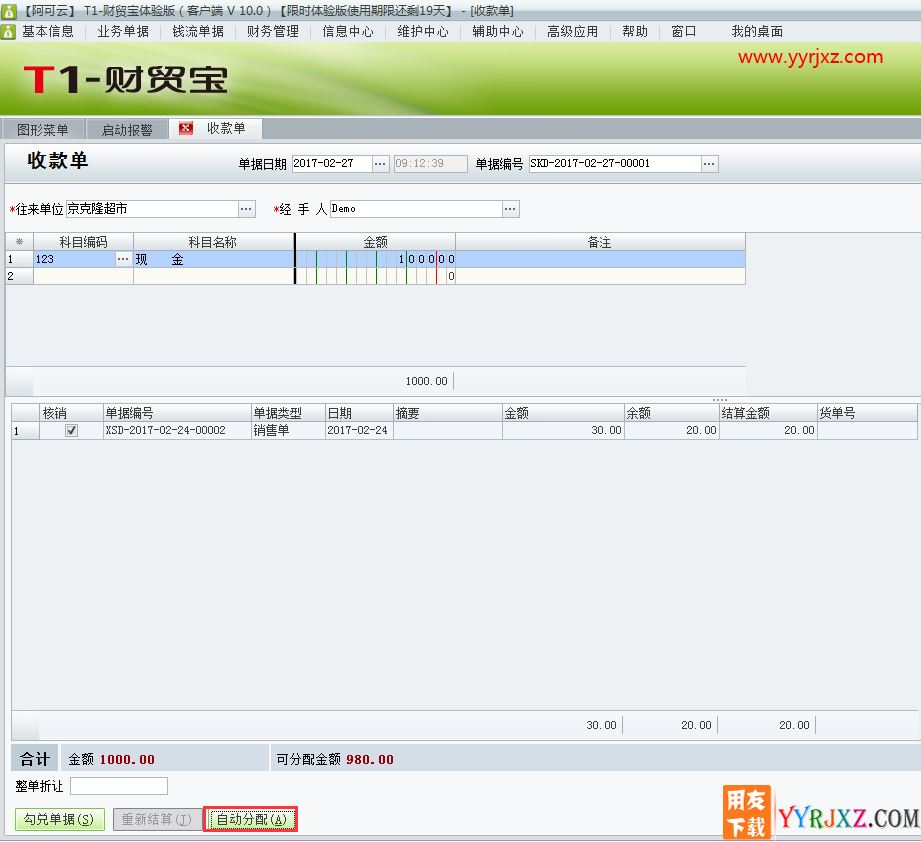Switch to the 启动报警 tab
Screen dimensions: 921x842
(x=127, y=129)
